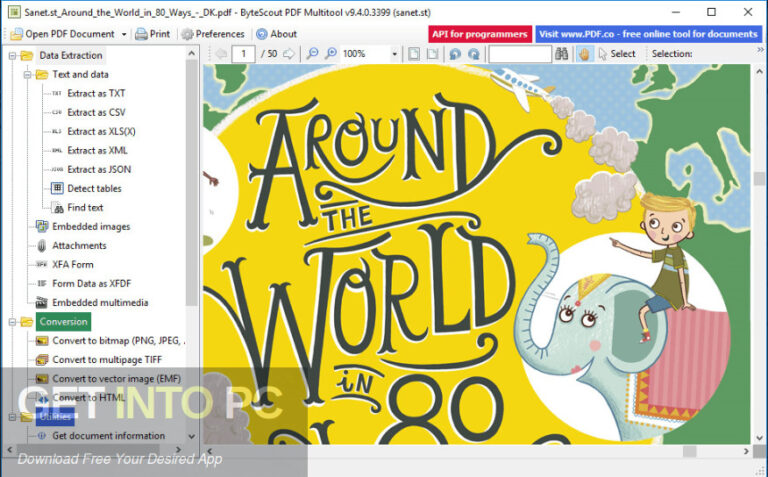Screen dimensions: 768x477
Task: Click the application icon in title bar
Action: click(x=14, y=12)
